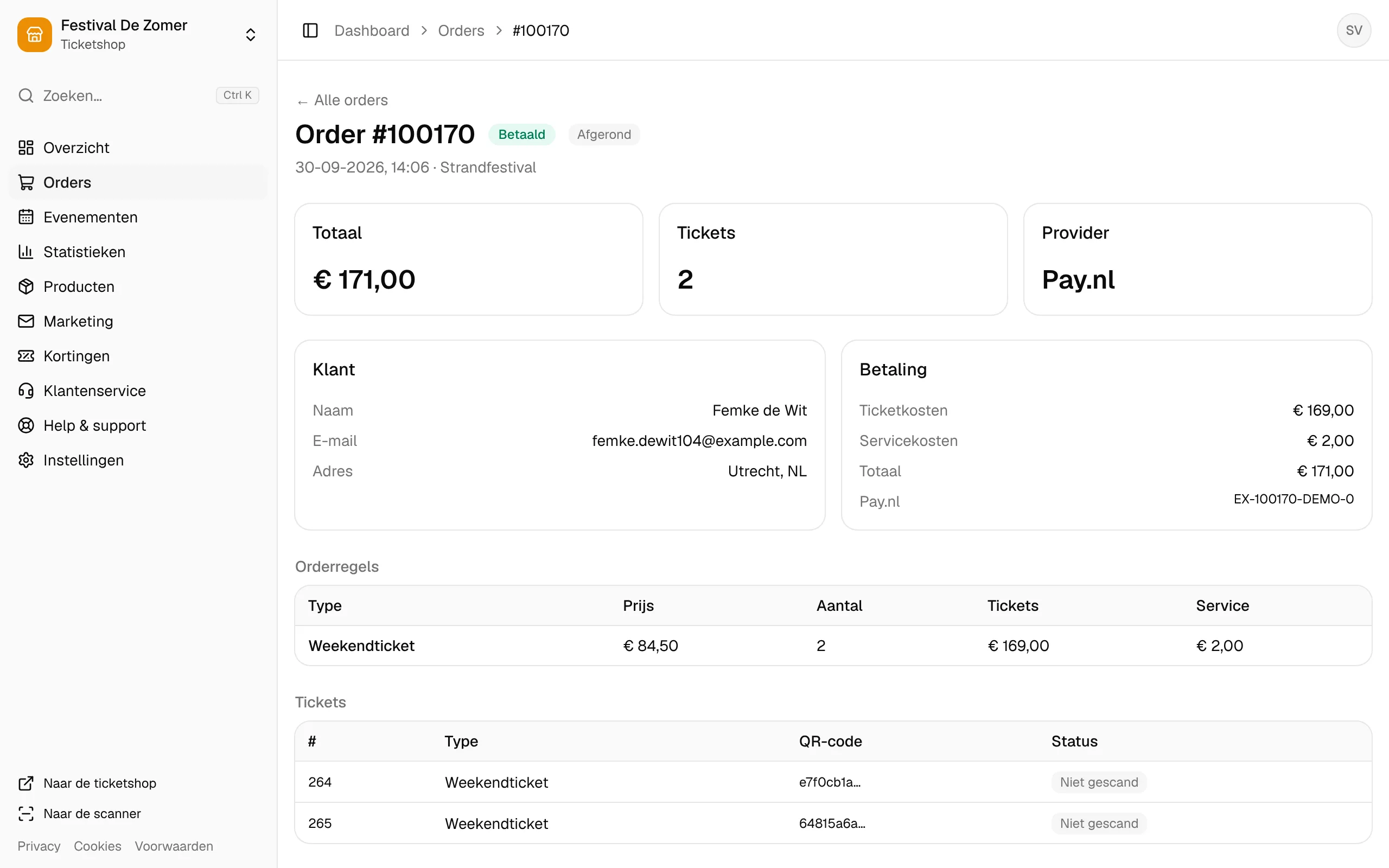Viewport: 1389px width, 868px height.
Task: Open the Voorwaarden footer link
Action: pos(174,846)
